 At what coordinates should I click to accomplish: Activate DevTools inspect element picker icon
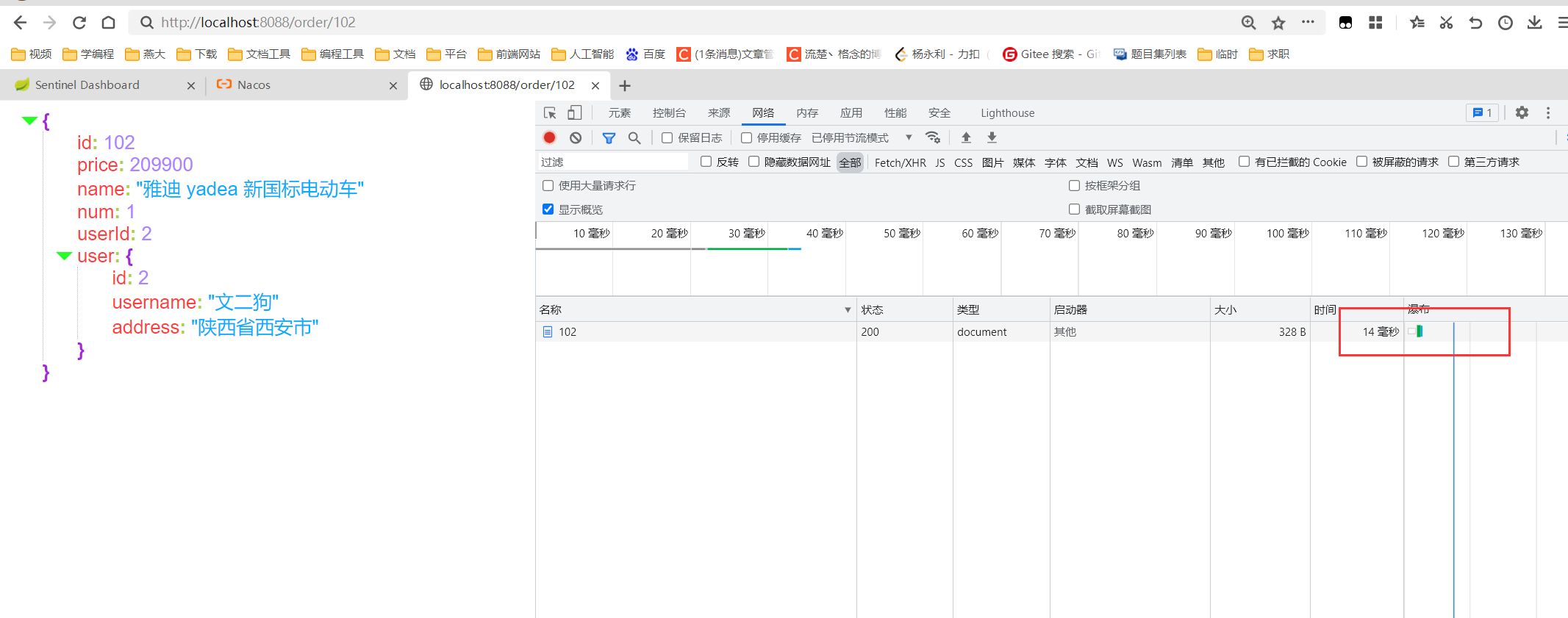click(x=550, y=113)
